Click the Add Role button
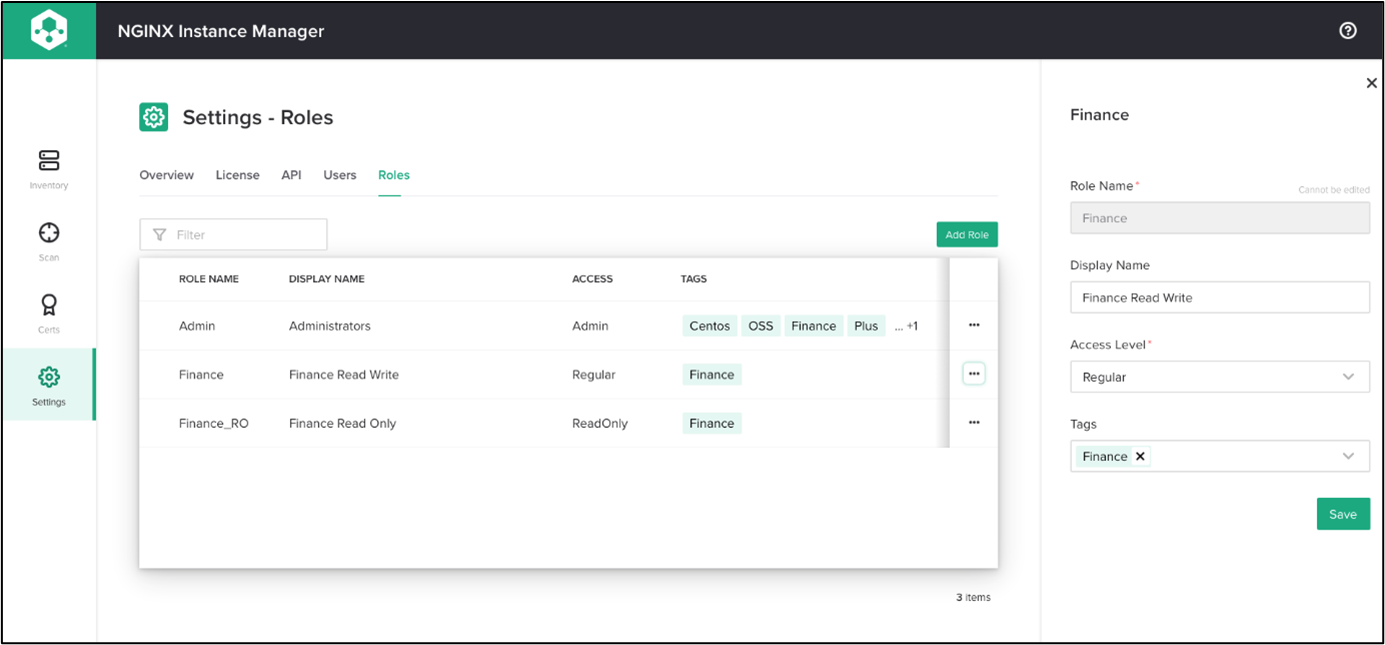This screenshot has width=1385, height=645. point(967,235)
